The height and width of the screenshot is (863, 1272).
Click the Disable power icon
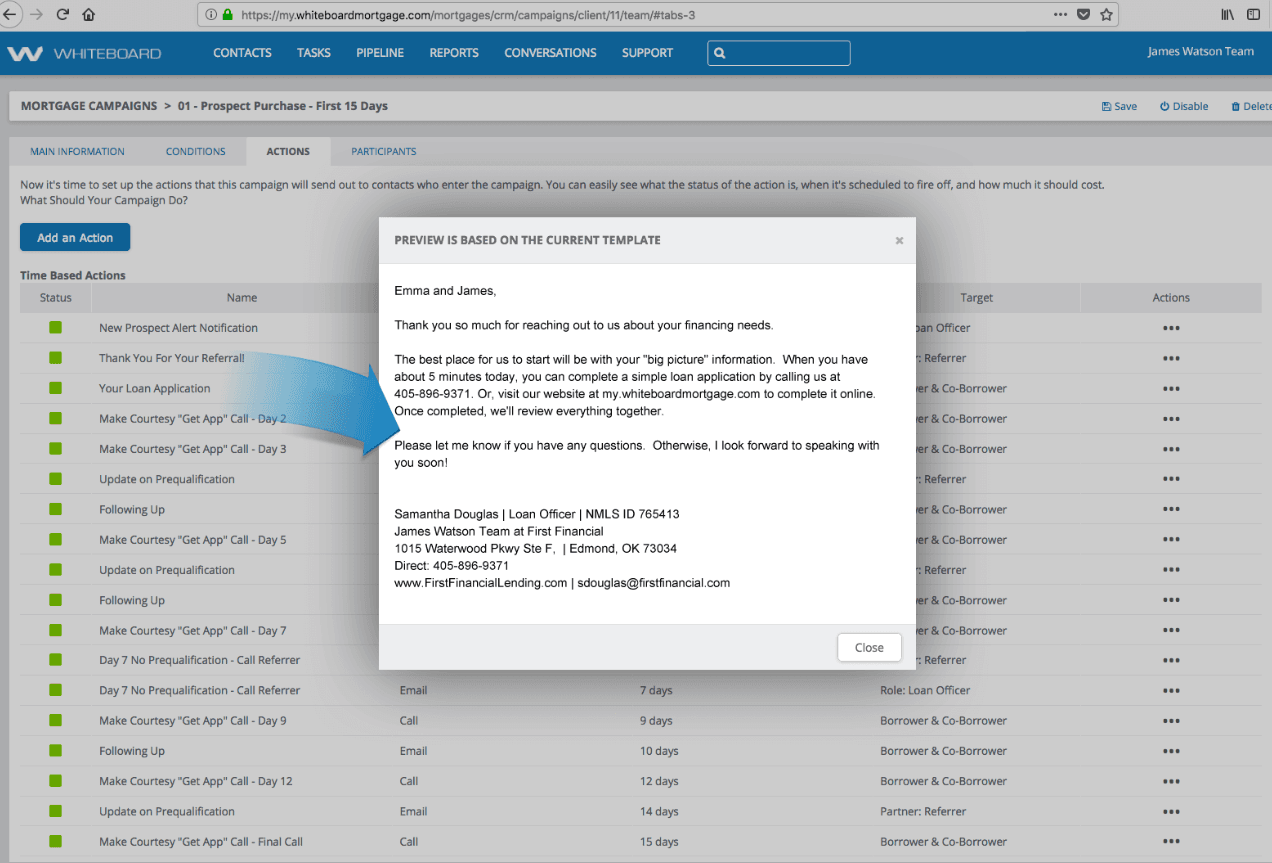click(x=1165, y=105)
